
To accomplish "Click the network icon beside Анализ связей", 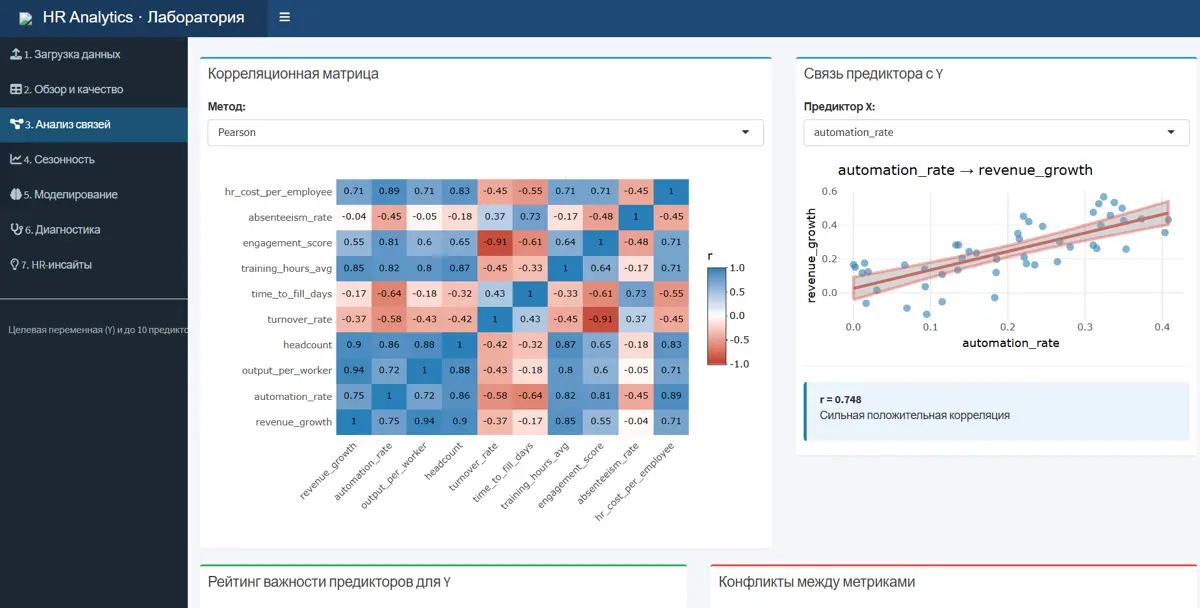I will (15, 124).
